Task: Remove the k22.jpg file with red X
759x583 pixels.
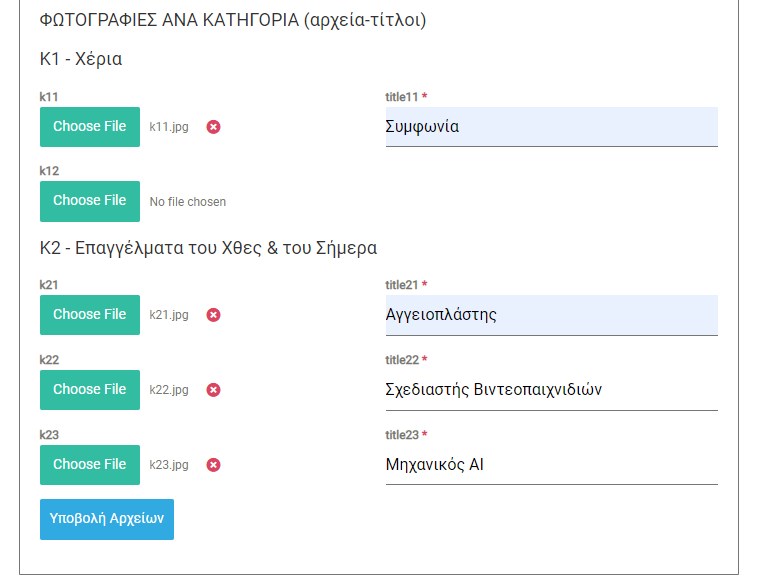Action: pos(213,390)
